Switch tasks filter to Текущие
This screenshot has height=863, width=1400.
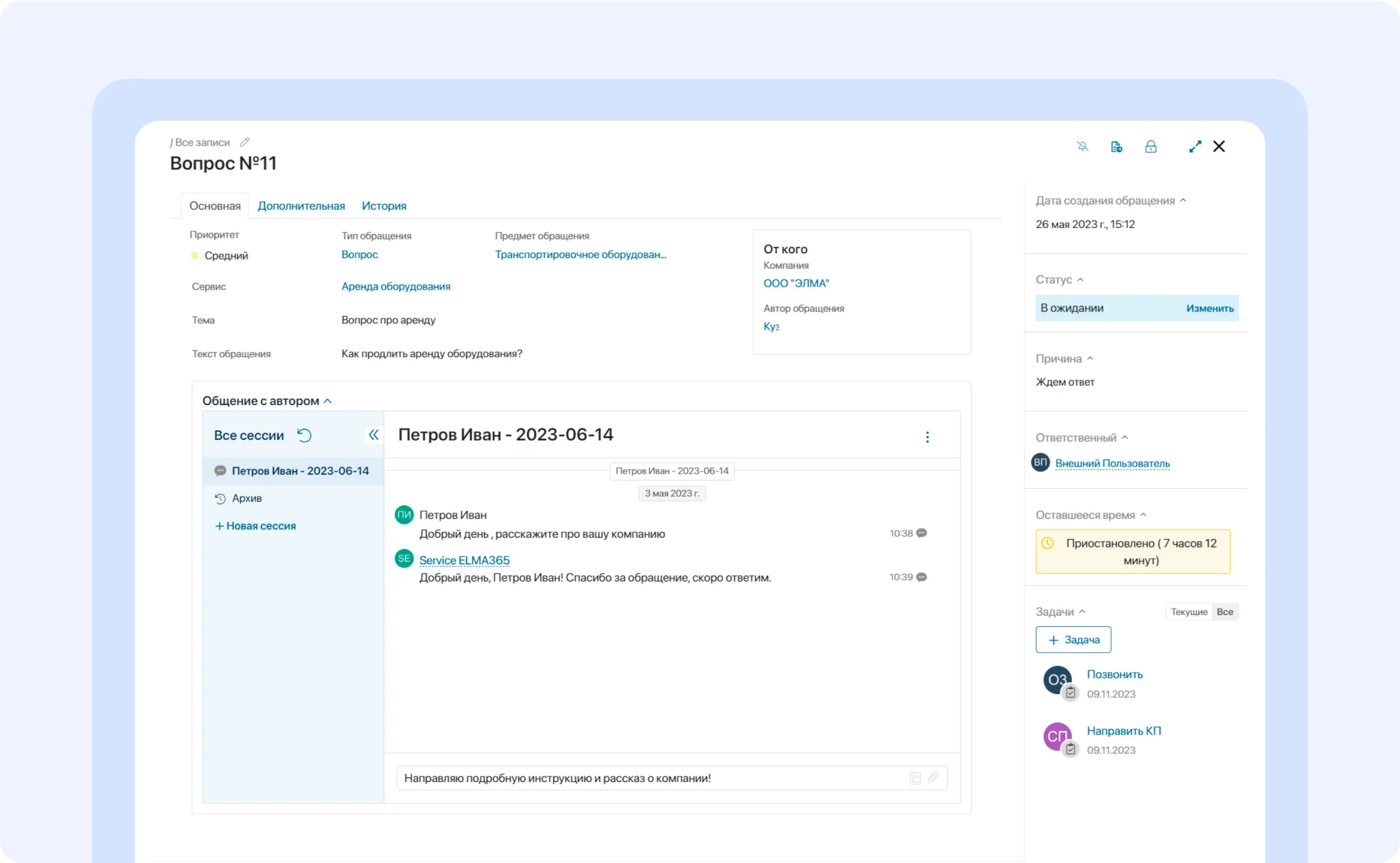click(1189, 611)
